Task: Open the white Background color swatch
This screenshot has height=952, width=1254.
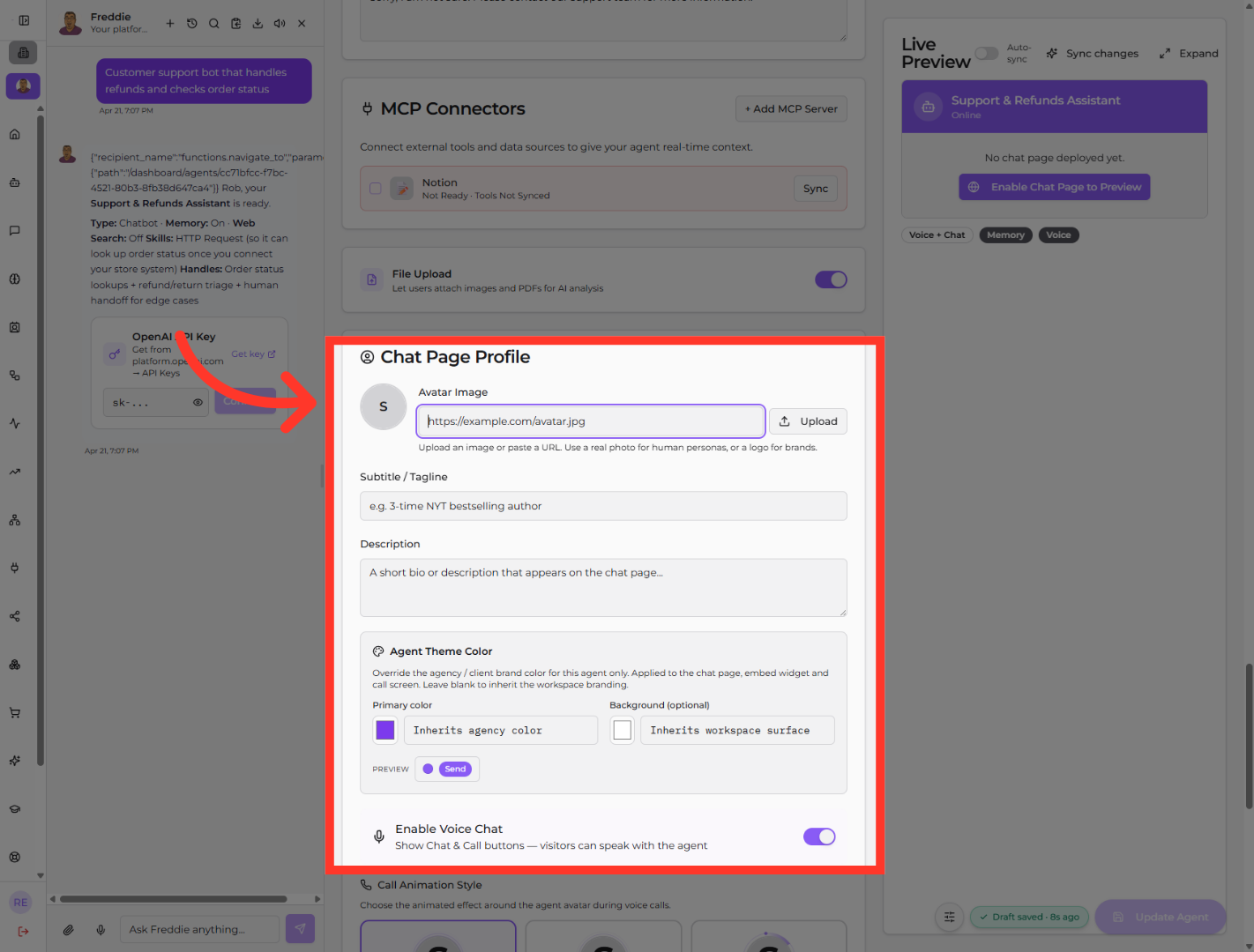Action: pyautogui.click(x=623, y=730)
